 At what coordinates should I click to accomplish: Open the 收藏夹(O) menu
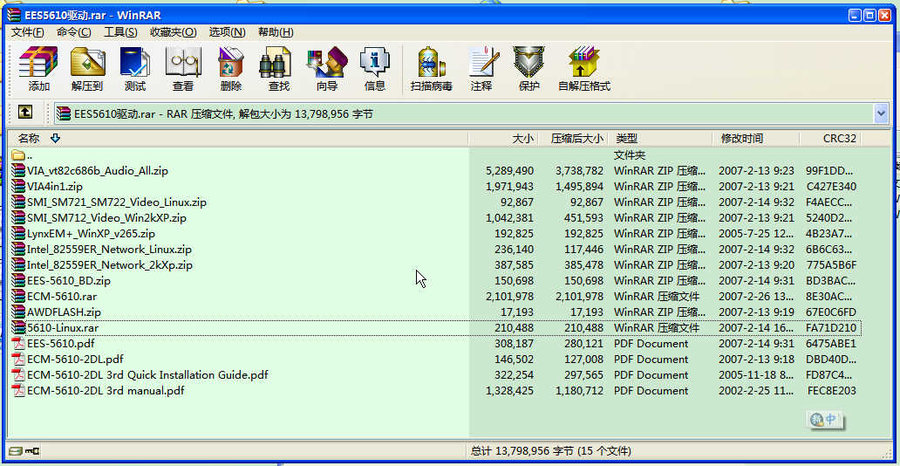click(173, 32)
